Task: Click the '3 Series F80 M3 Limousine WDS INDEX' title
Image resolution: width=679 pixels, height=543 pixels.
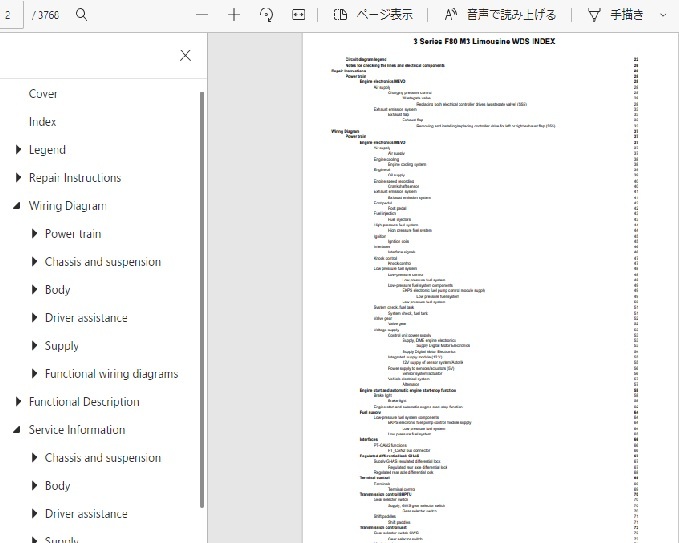Action: (x=484, y=42)
